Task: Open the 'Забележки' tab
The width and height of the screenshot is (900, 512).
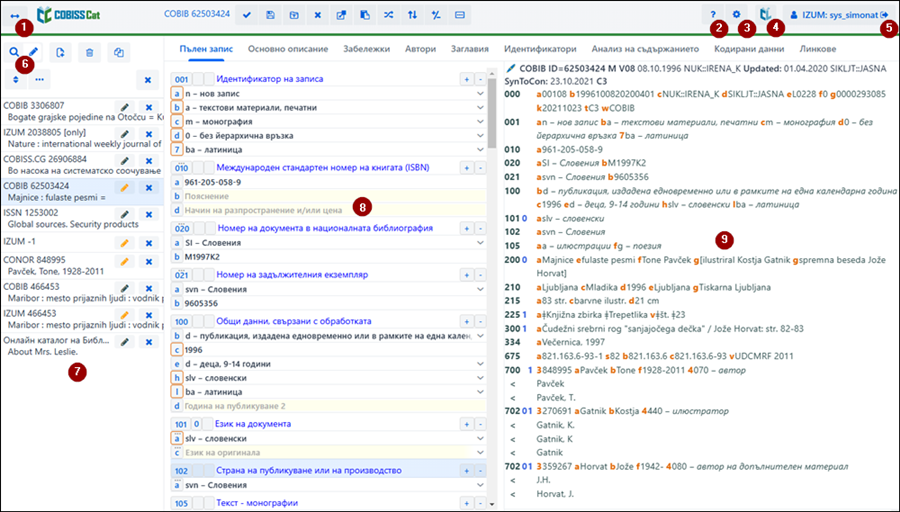Action: 367,49
